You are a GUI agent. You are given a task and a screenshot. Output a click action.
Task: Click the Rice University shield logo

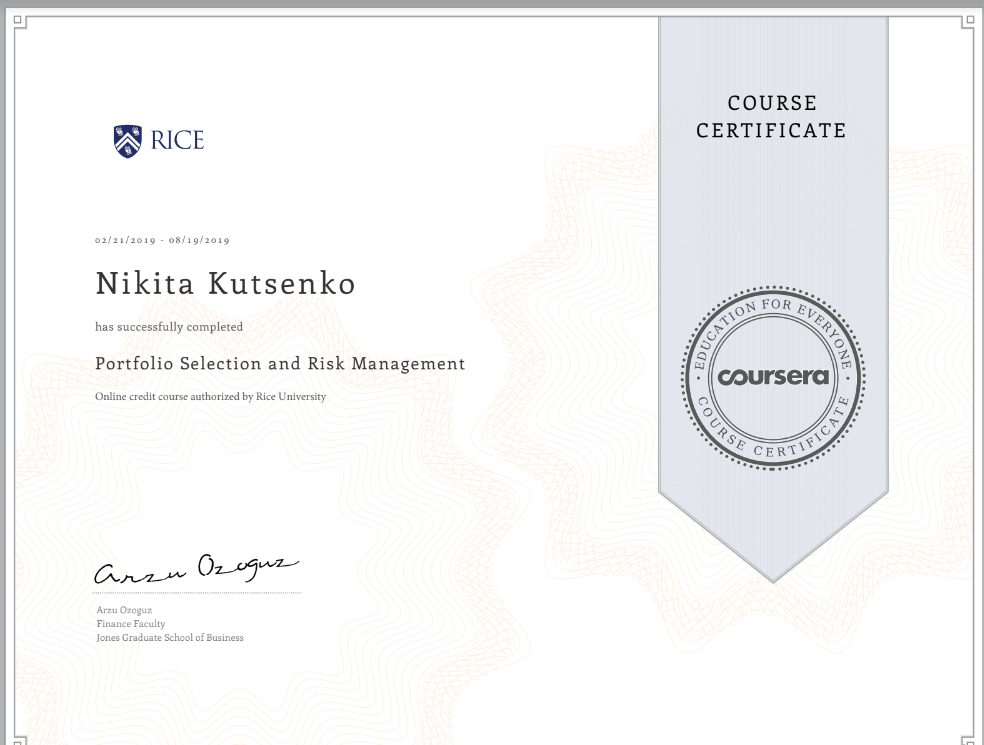click(x=127, y=141)
